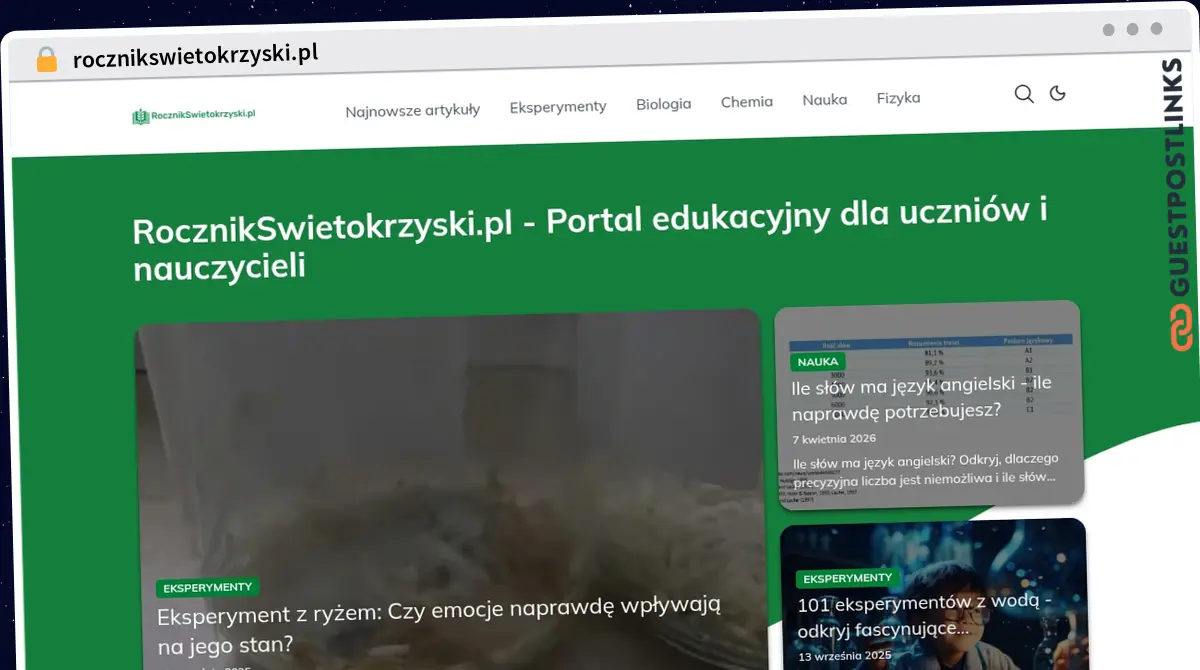Click the rocznikswietokrzyski.pl address bar URL

point(196,56)
